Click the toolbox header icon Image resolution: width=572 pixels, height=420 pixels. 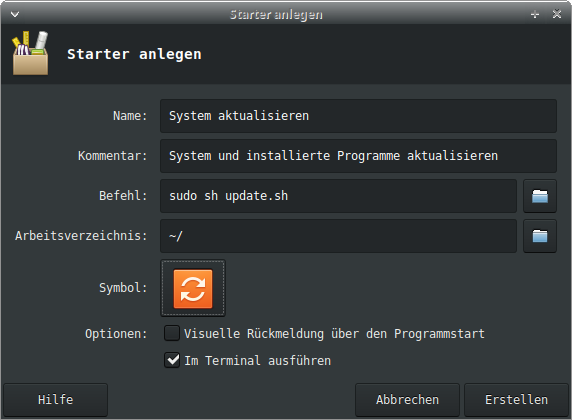click(x=31, y=53)
